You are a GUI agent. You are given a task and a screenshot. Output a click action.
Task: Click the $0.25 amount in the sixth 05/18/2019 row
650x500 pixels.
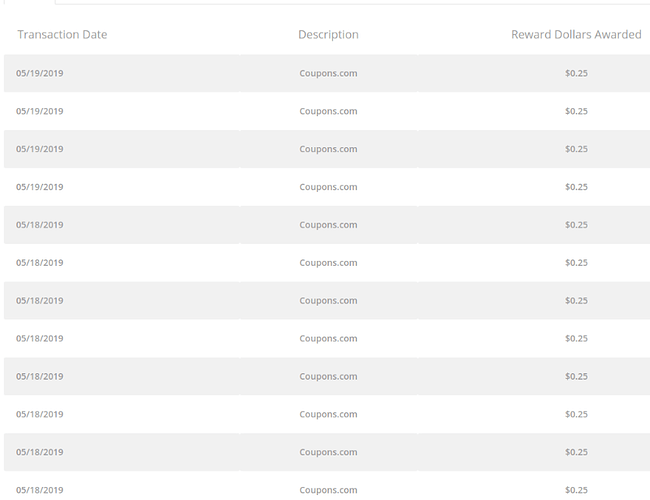coord(576,415)
